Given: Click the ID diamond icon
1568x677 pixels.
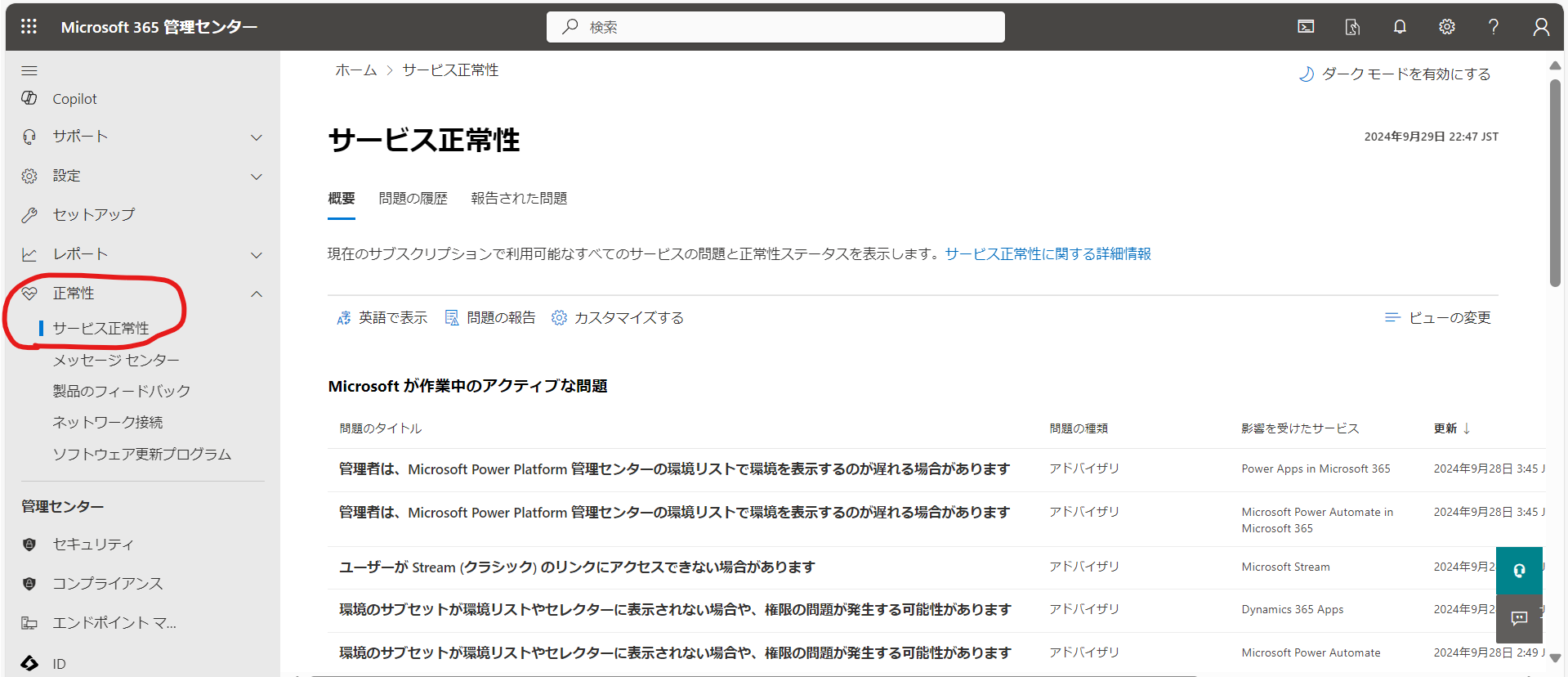Looking at the screenshot, I should 29,663.
